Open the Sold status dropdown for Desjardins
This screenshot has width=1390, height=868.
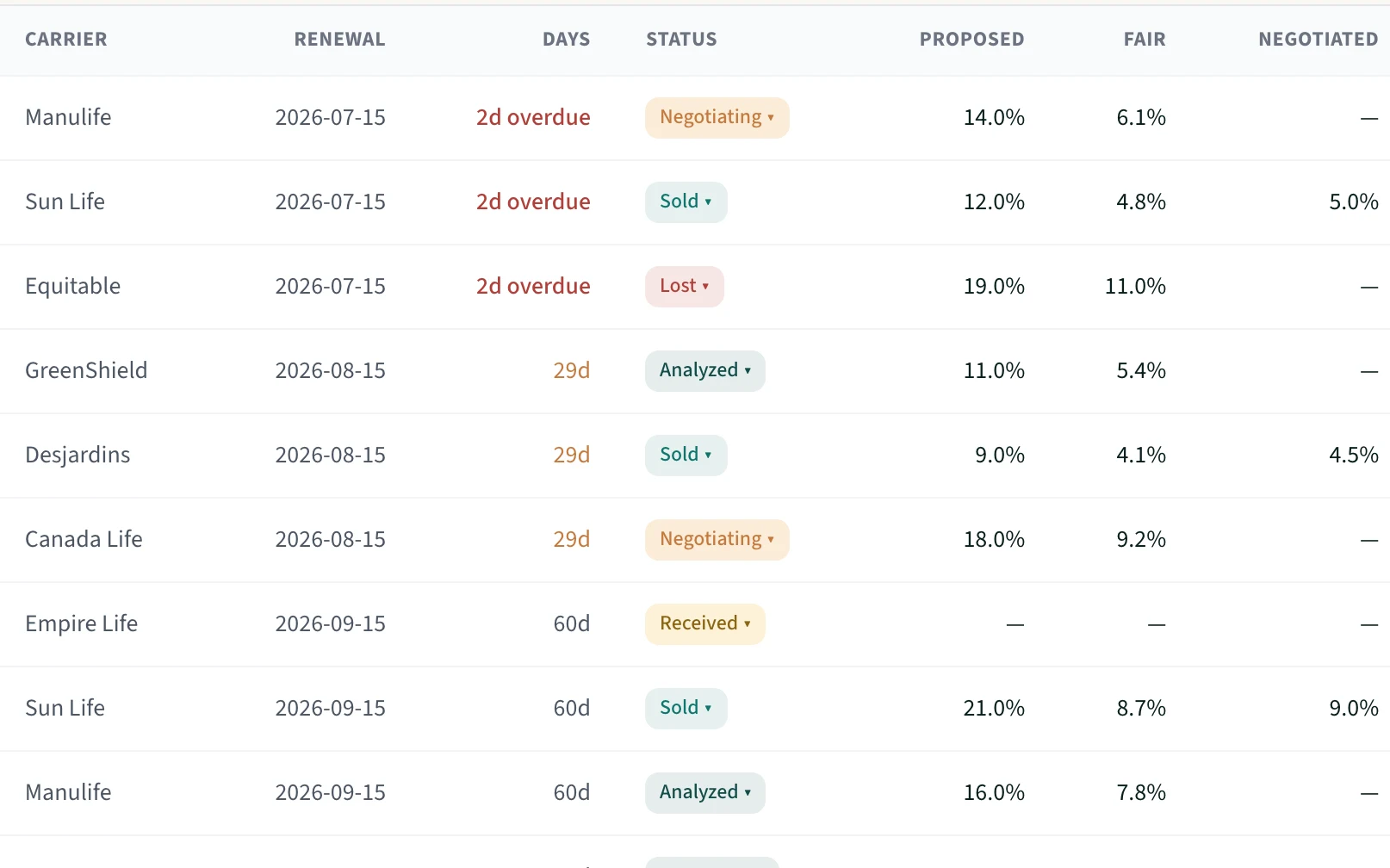686,456
